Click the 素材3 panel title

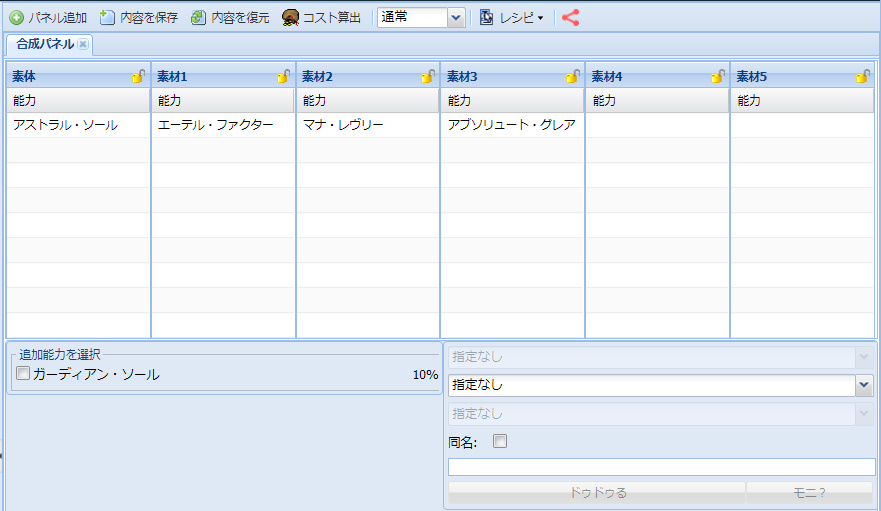tap(462, 76)
